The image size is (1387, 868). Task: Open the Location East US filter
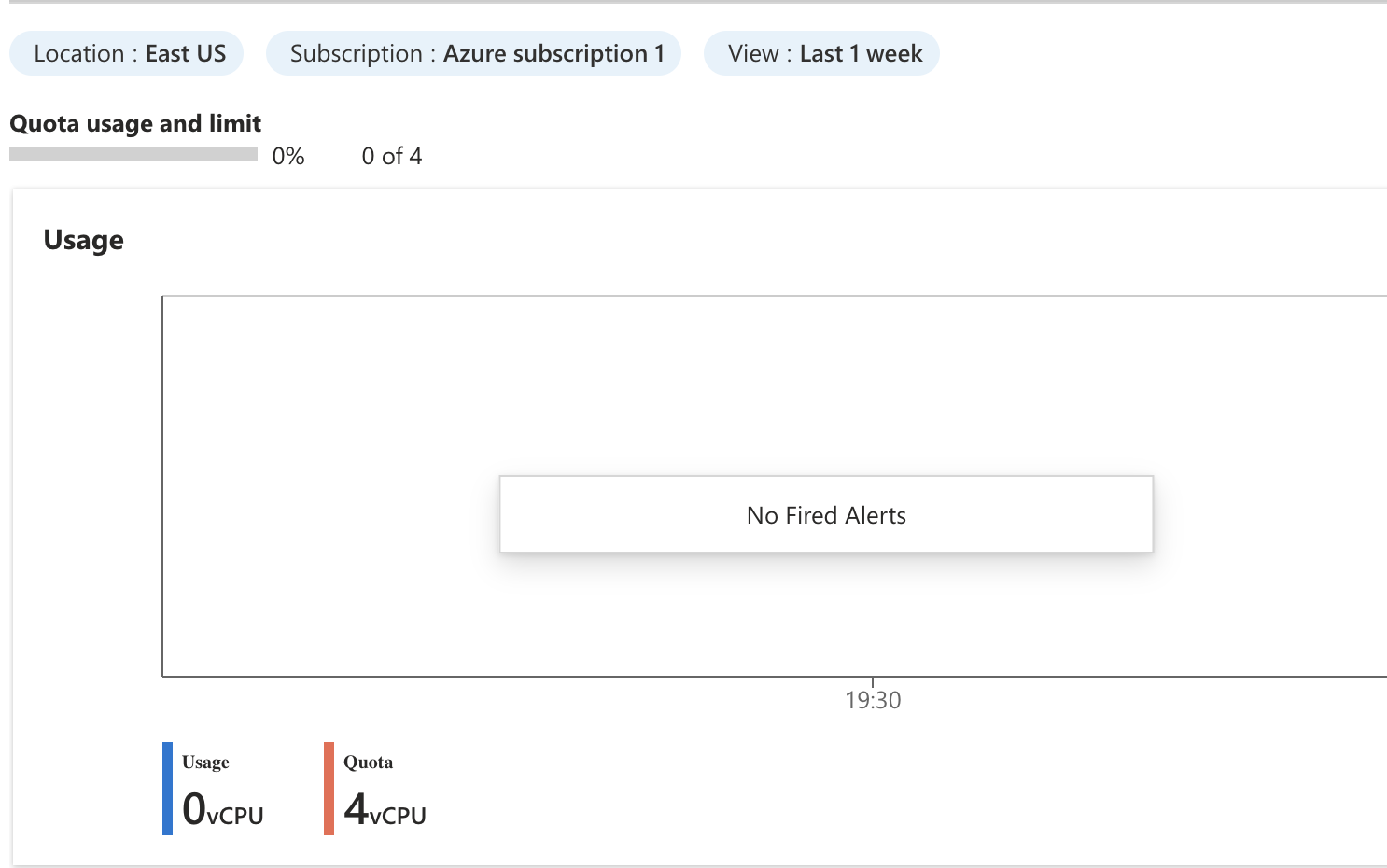click(127, 54)
